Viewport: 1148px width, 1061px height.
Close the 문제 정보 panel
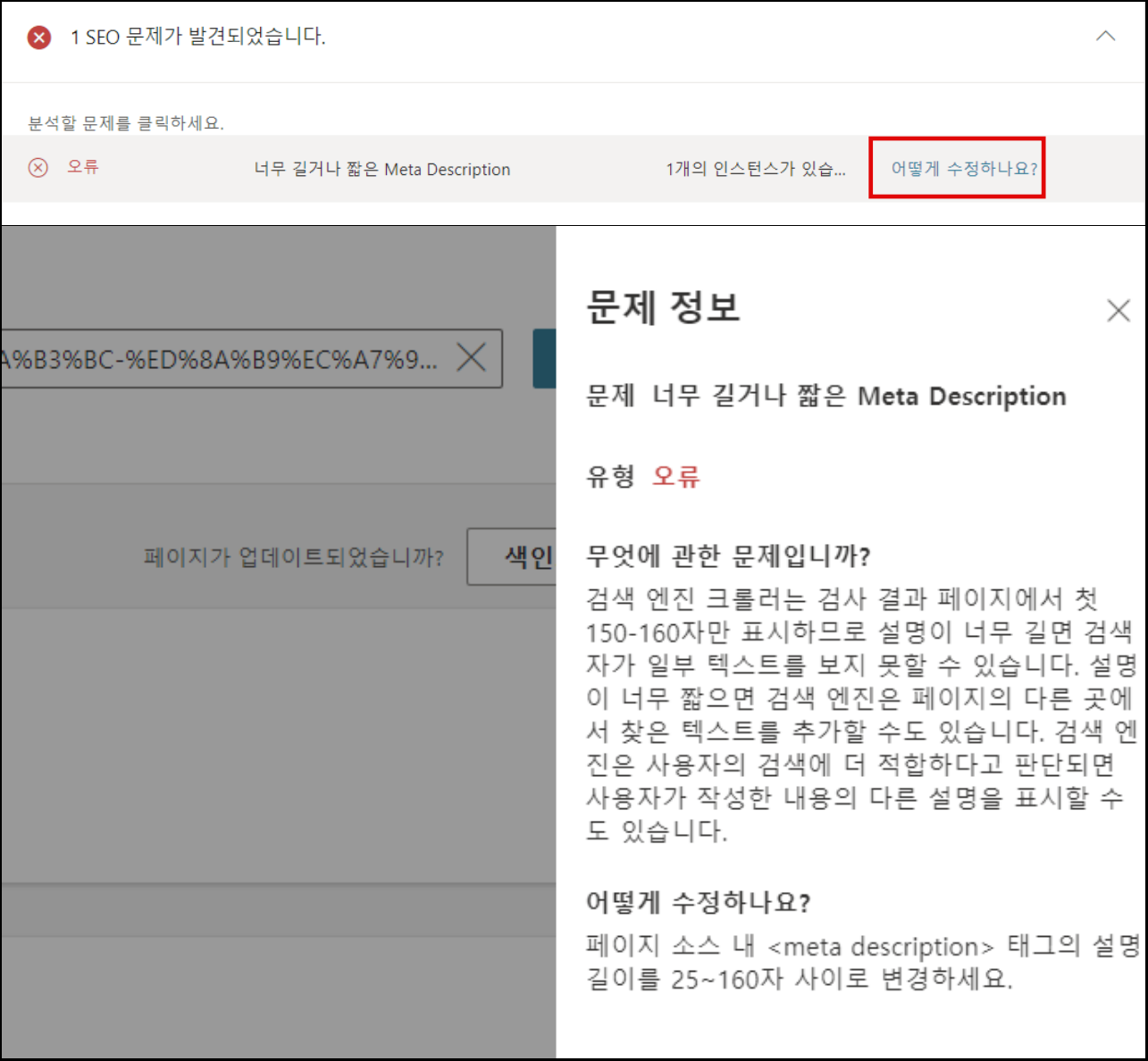click(1119, 311)
